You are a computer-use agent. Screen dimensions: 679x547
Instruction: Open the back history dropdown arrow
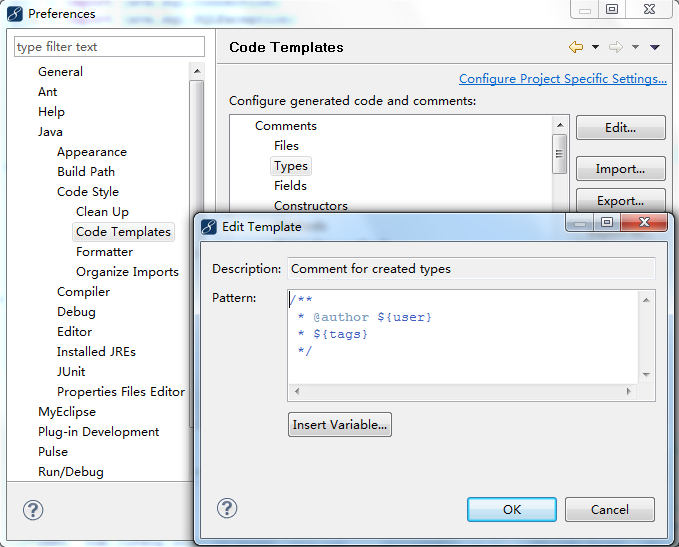coord(595,47)
